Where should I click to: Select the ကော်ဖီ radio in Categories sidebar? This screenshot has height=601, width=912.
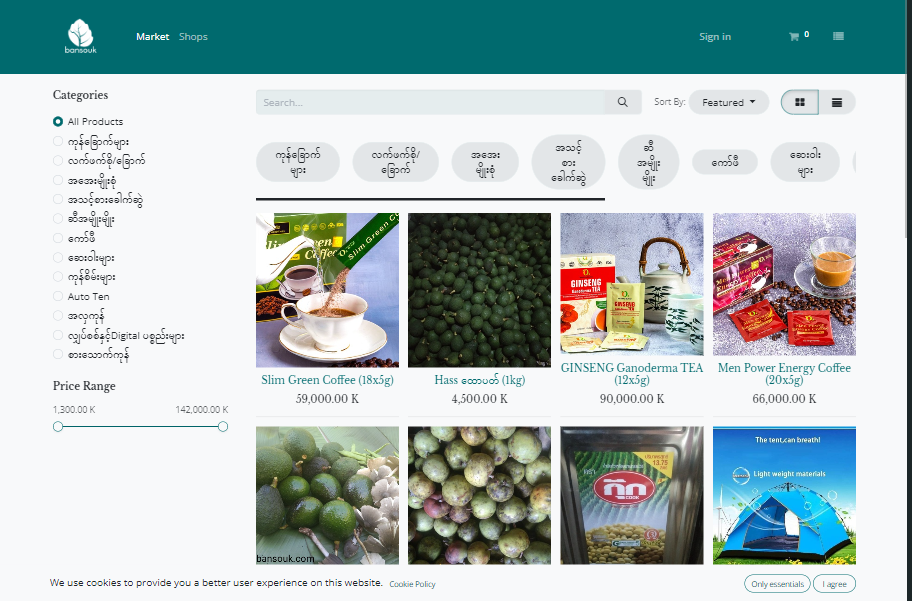click(x=58, y=238)
